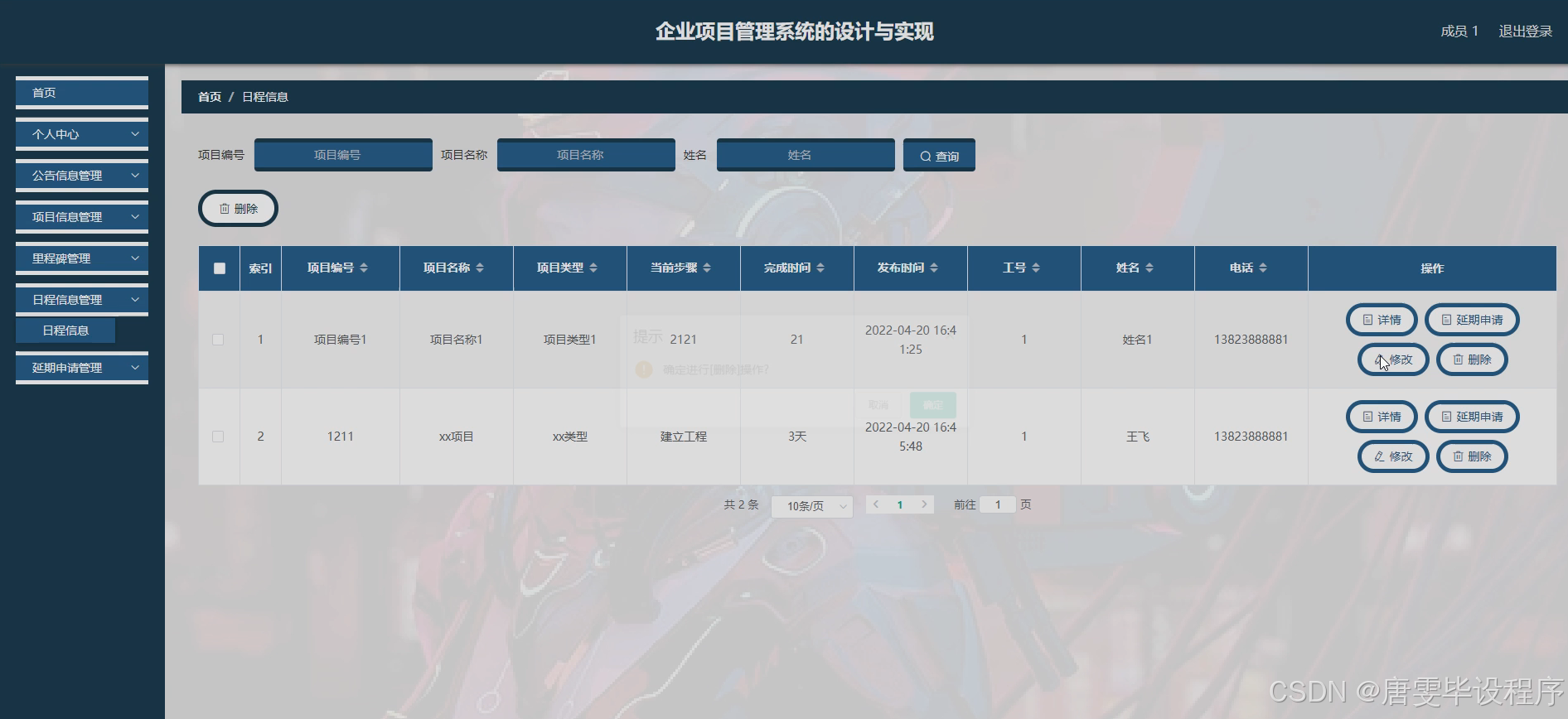
Task: Check the row for 项目编号1
Action: [x=218, y=340]
